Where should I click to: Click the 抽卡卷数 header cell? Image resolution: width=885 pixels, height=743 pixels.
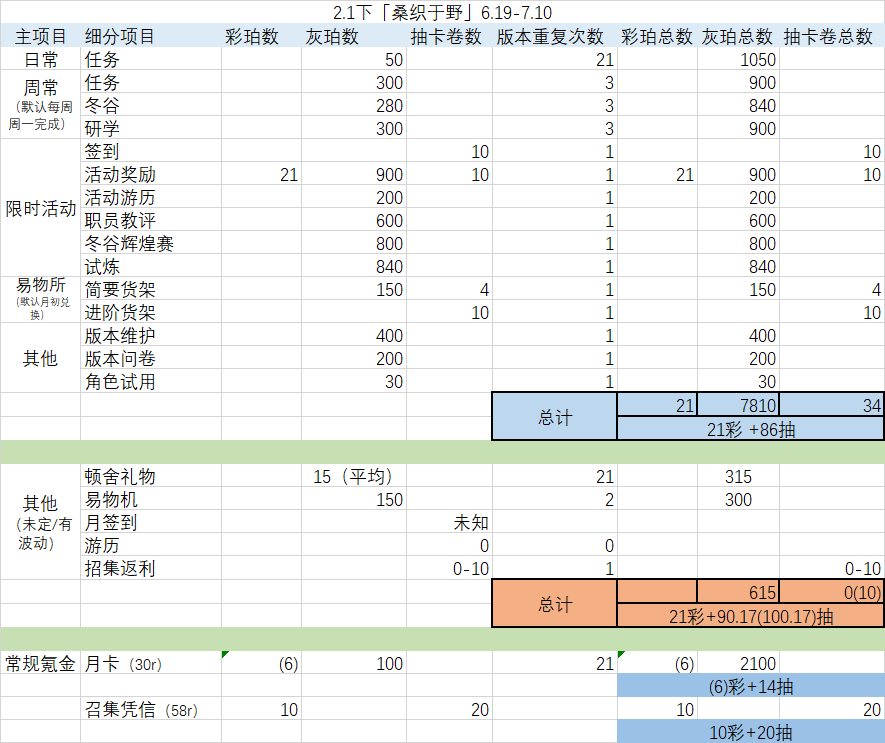point(449,36)
